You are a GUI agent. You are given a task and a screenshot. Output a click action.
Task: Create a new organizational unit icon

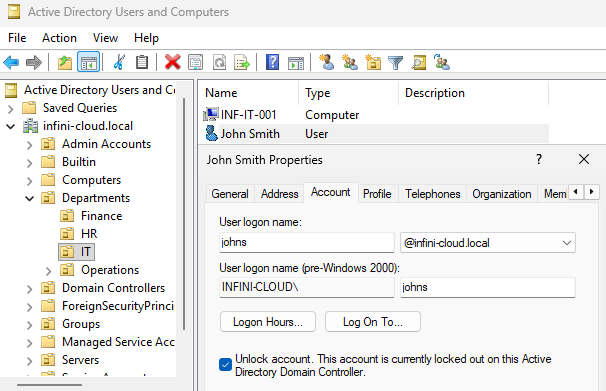(373, 62)
